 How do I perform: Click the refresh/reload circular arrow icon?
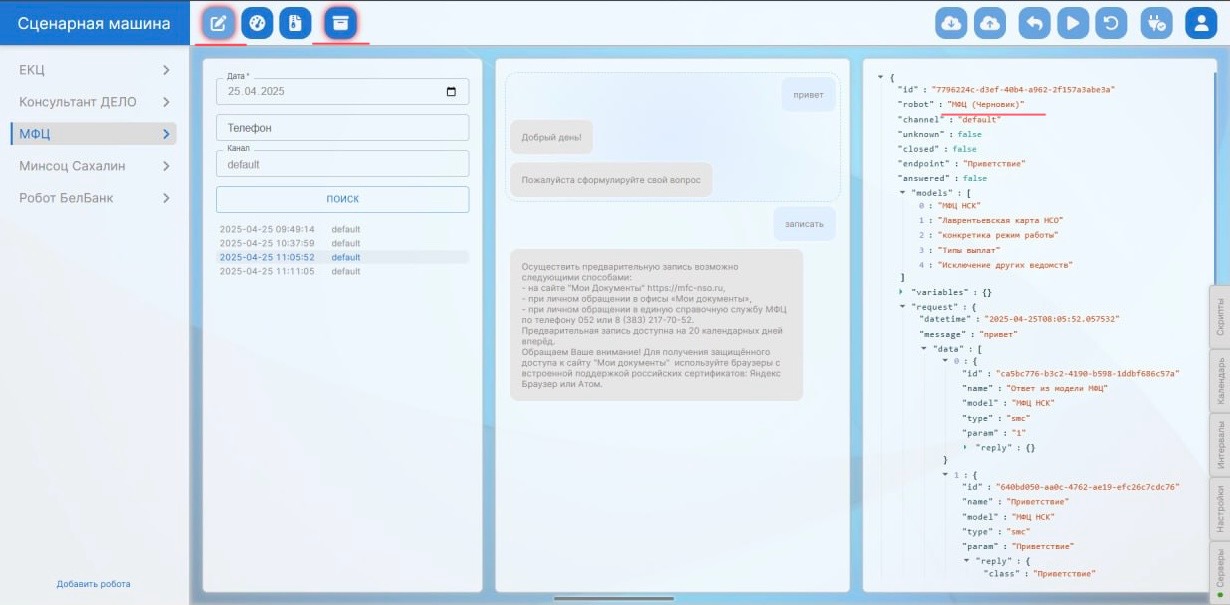pyautogui.click(x=1112, y=23)
